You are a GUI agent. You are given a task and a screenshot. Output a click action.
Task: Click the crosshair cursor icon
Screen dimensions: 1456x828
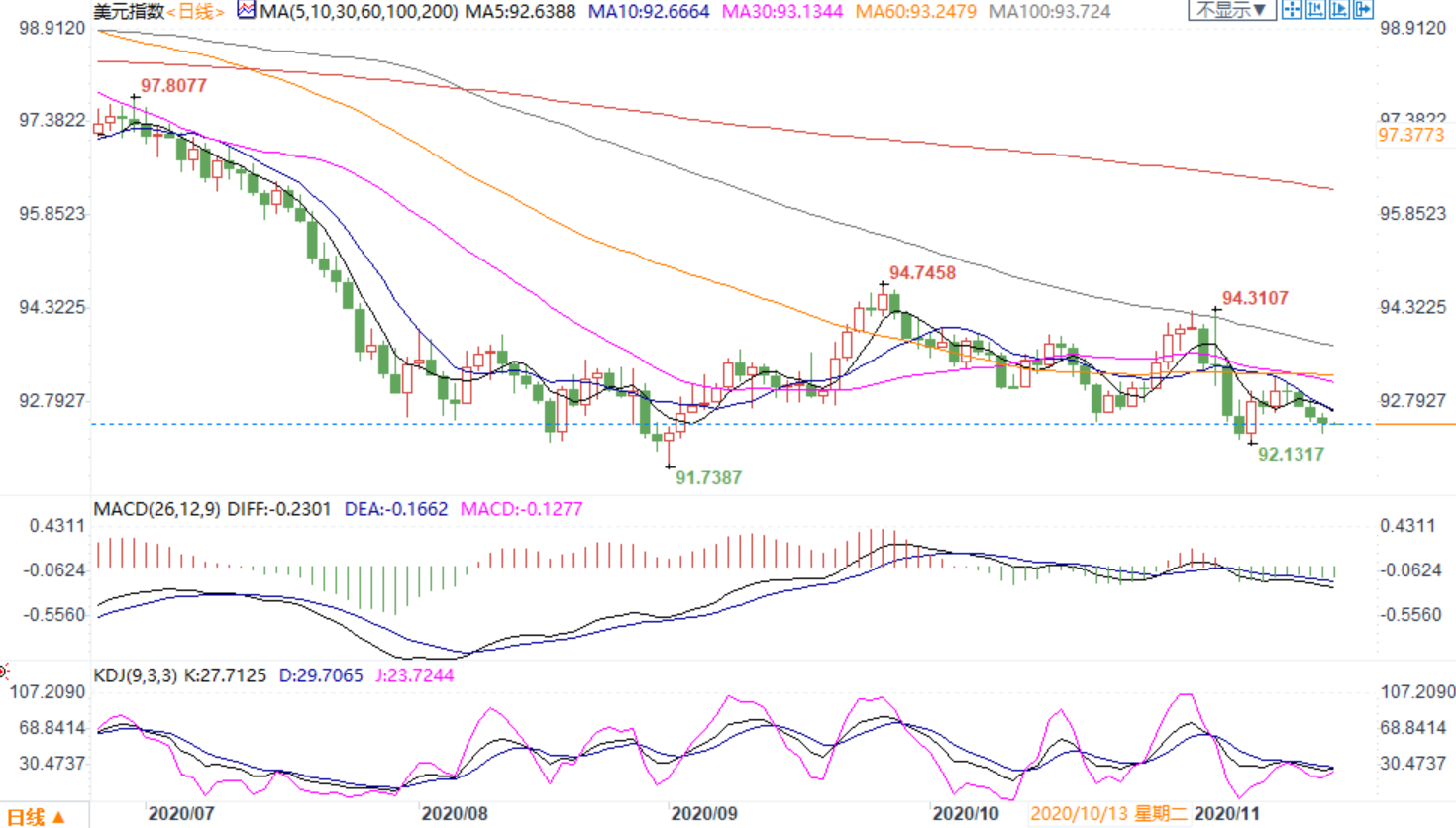tap(1292, 9)
